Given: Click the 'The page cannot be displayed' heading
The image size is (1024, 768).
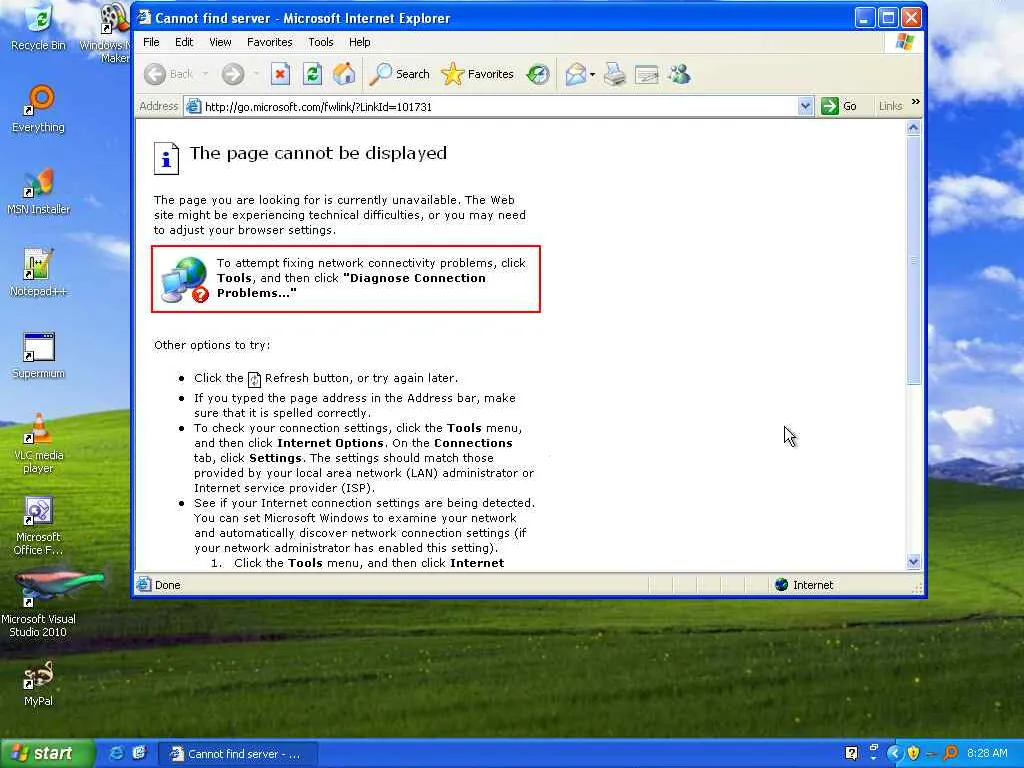Looking at the screenshot, I should (x=318, y=153).
